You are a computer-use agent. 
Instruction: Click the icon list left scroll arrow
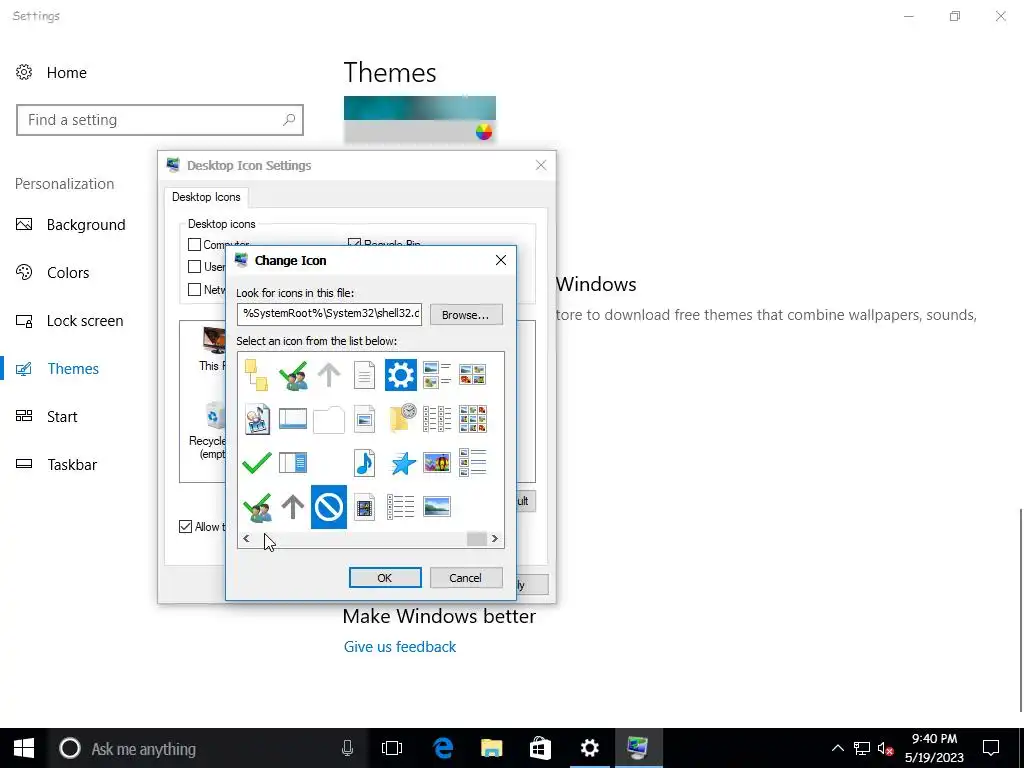tap(246, 539)
